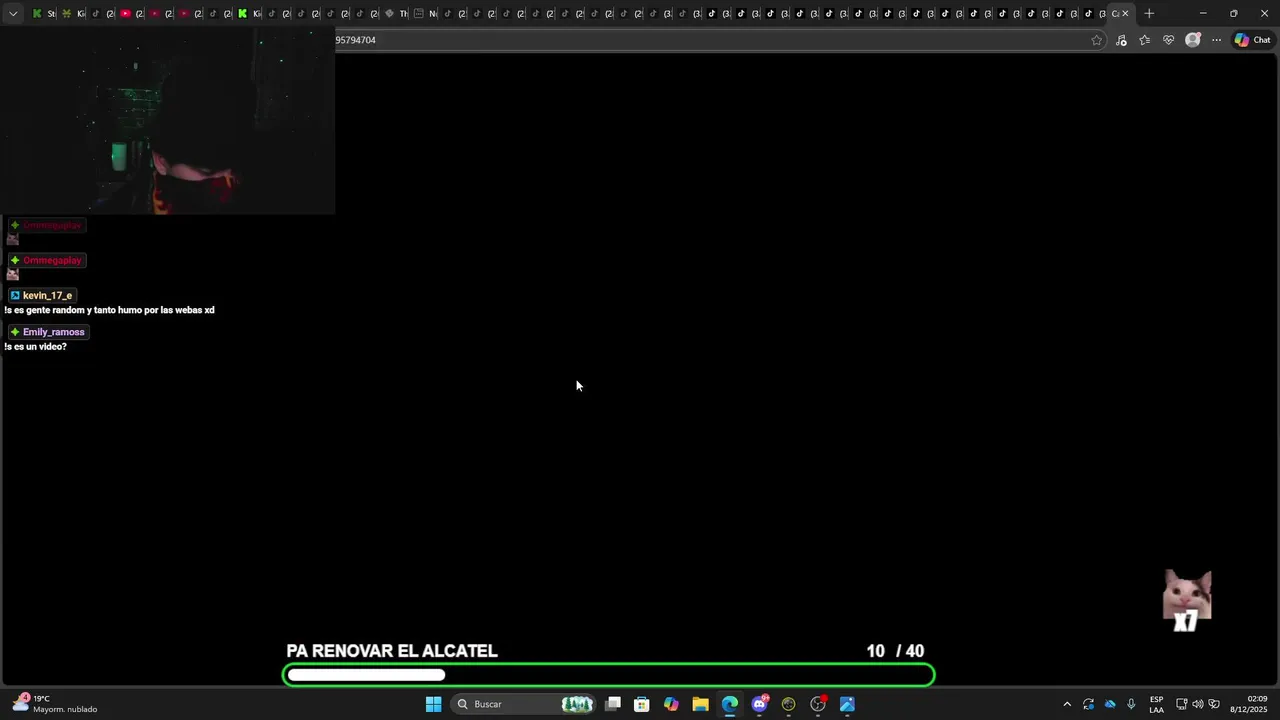Click the green goal progress bar

coord(609,675)
